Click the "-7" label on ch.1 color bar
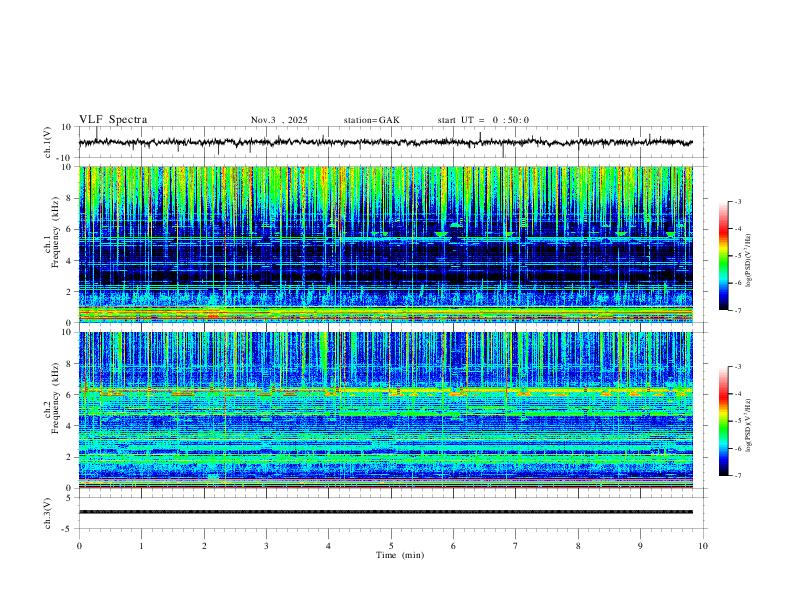The width and height of the screenshot is (792, 612). 737,310
